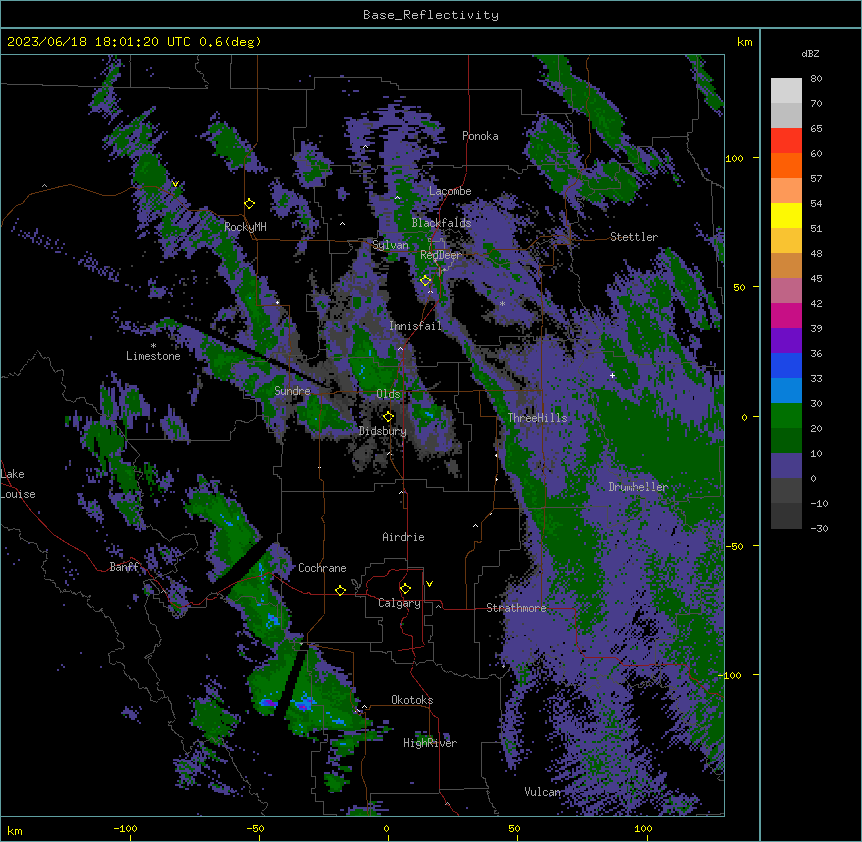The width and height of the screenshot is (862, 842).
Task: Click the km unit label at top right
Action: 744,42
